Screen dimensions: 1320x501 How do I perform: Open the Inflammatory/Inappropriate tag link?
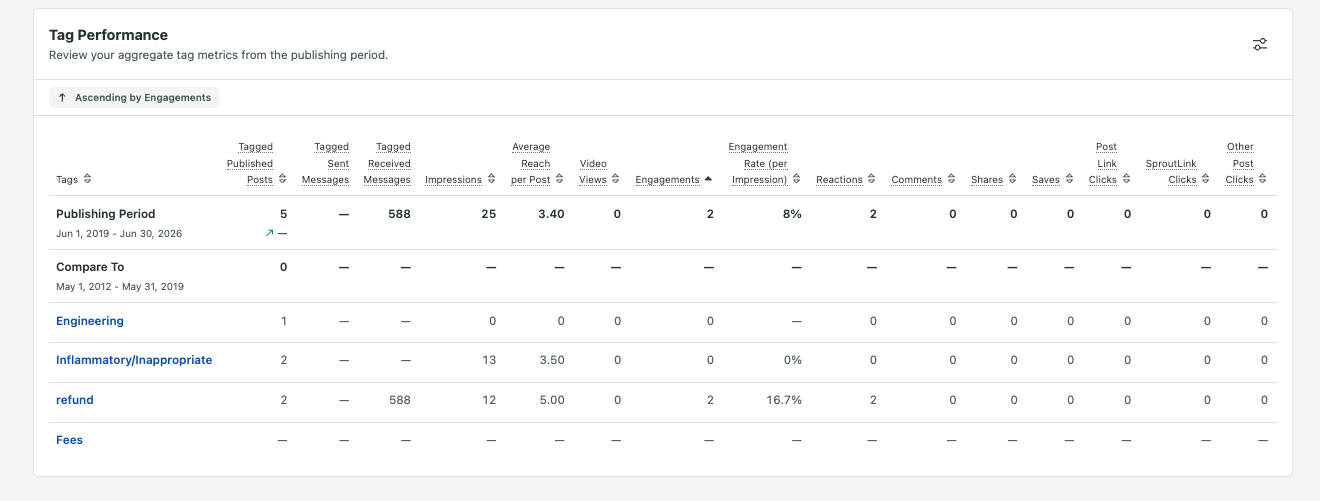pos(134,360)
